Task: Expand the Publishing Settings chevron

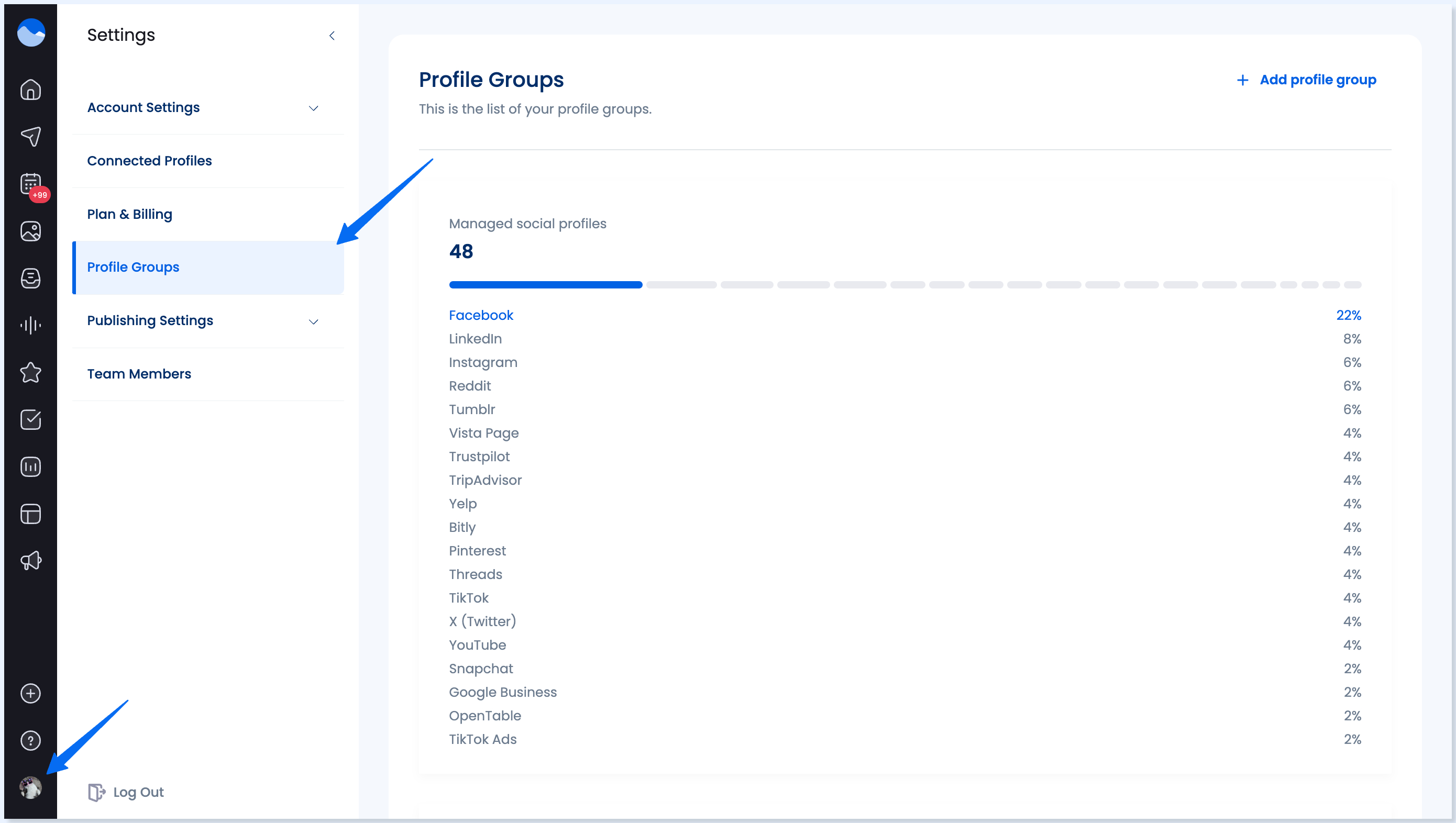Action: tap(313, 321)
